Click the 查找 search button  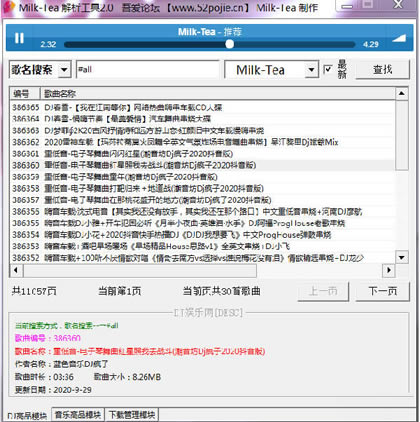tap(382, 69)
